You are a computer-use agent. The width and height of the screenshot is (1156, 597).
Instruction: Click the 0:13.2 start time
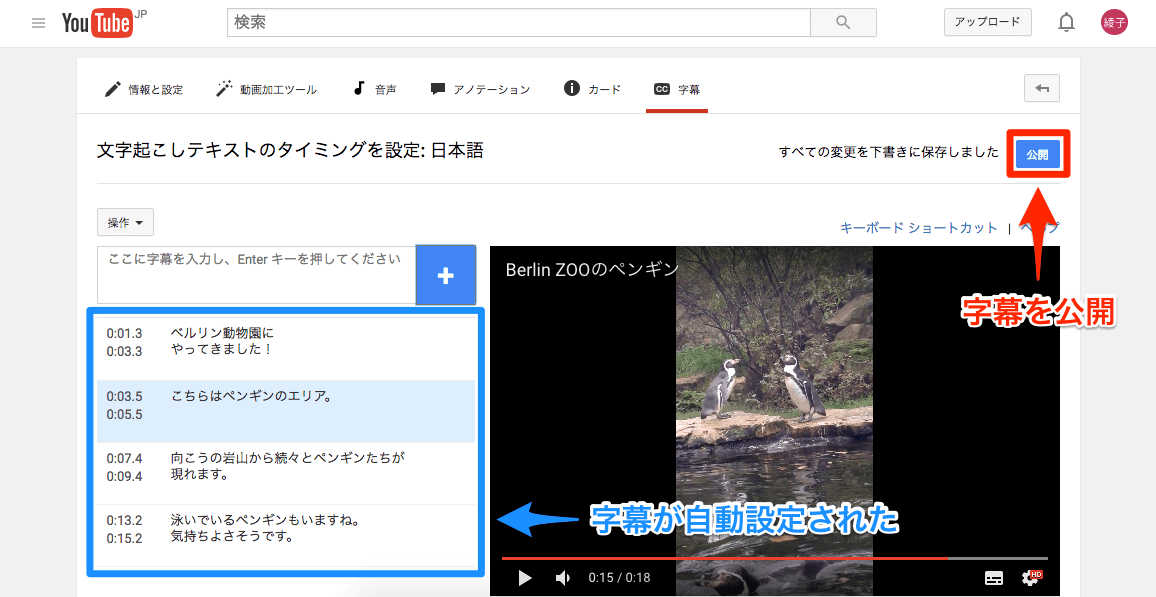point(124,520)
